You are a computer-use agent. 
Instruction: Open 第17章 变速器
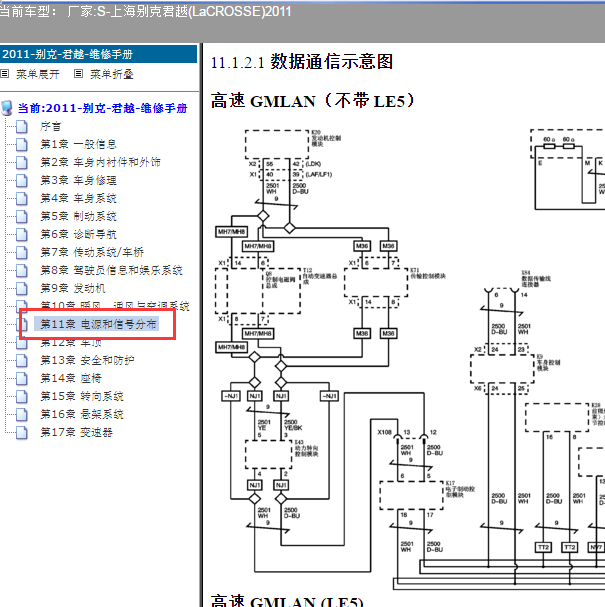click(x=77, y=432)
